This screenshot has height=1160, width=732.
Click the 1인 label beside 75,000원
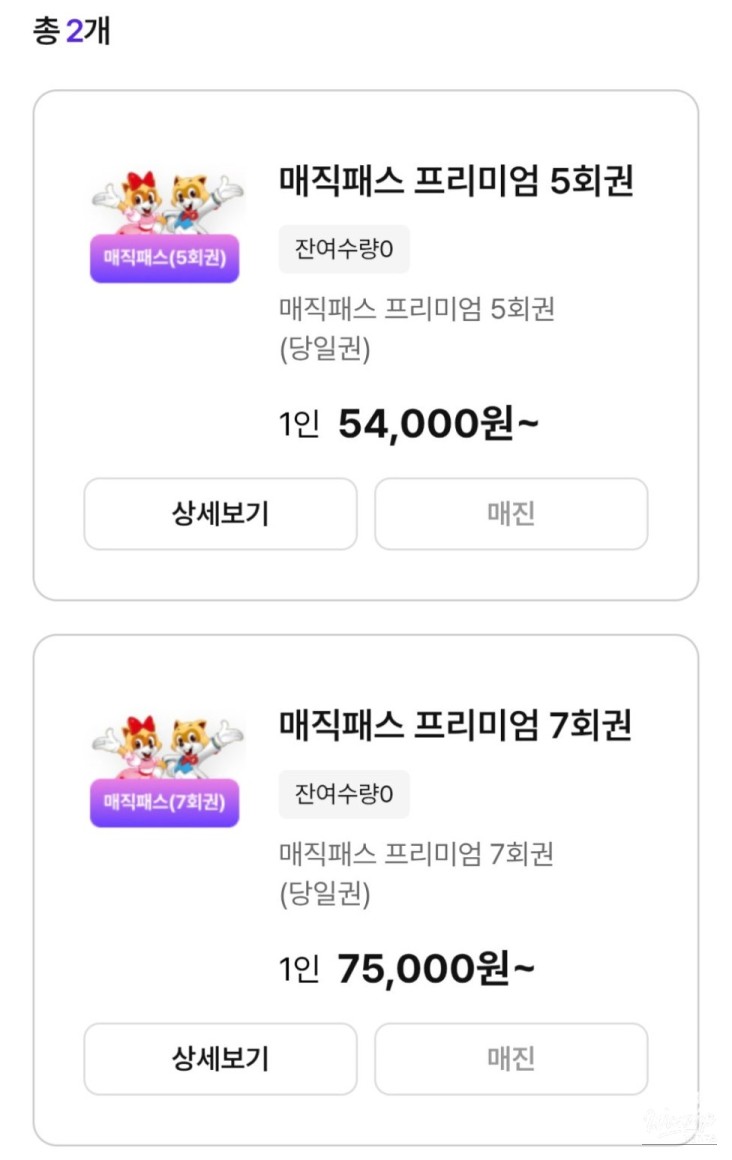(299, 970)
